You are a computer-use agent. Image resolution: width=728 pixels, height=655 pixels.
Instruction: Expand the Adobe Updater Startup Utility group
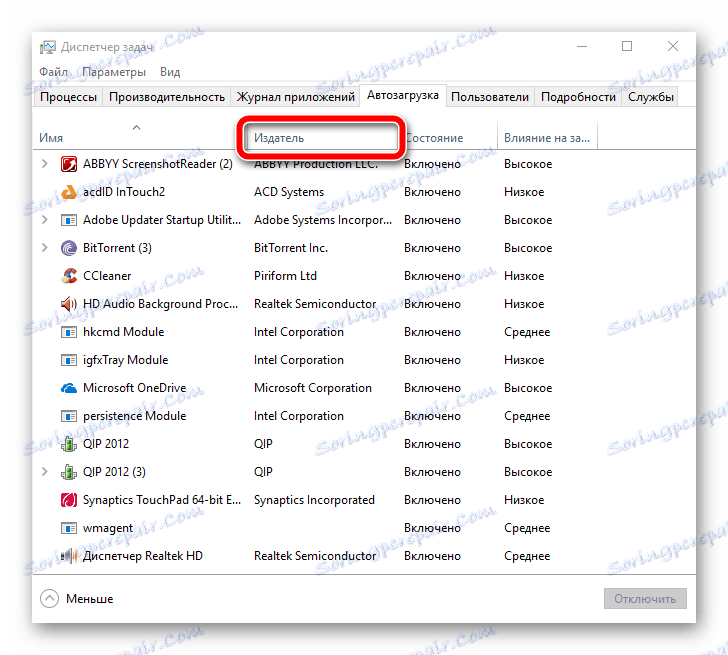click(45, 220)
